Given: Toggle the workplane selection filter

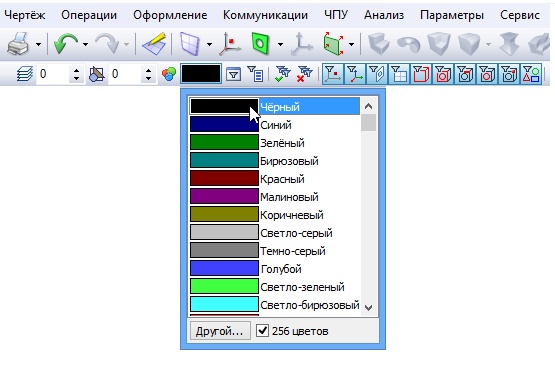Looking at the screenshot, I should pos(377,74).
